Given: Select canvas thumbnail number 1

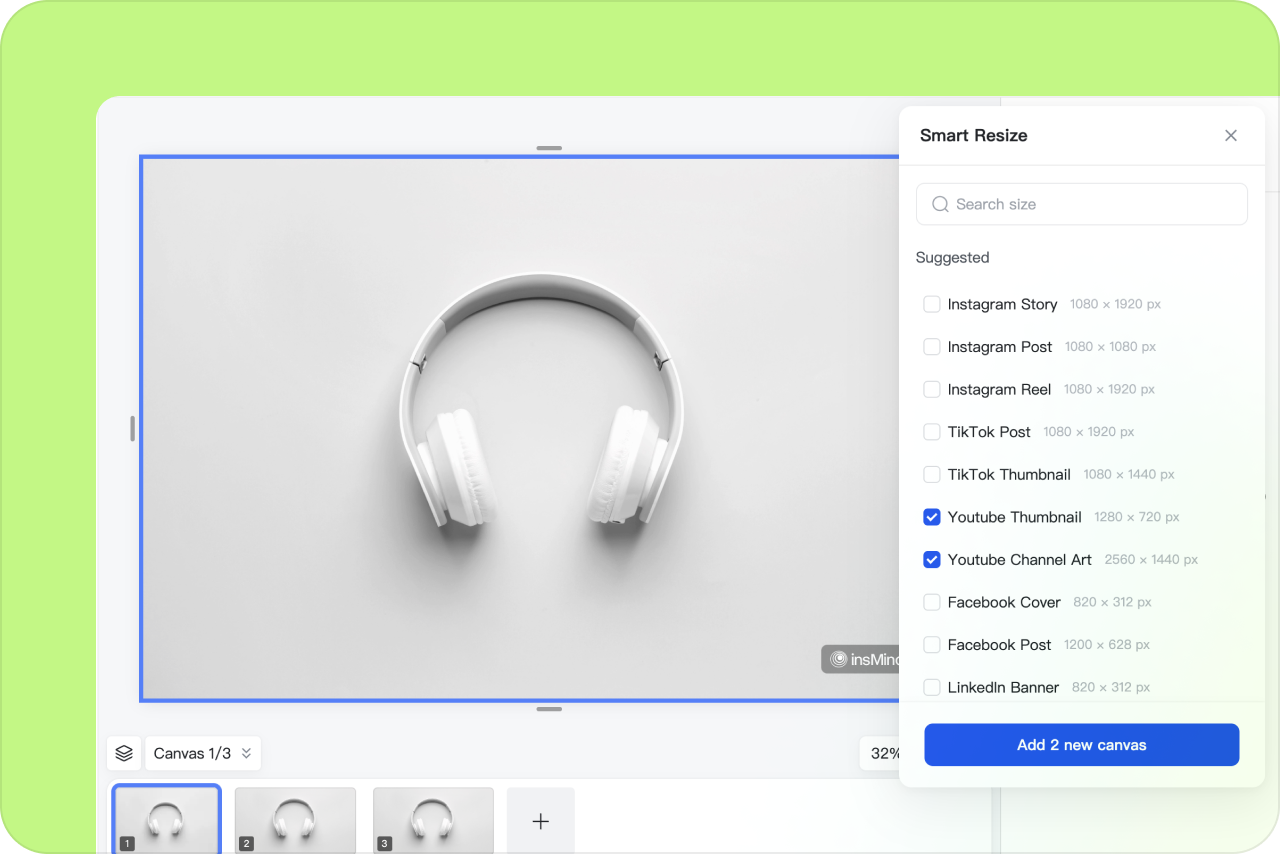Looking at the screenshot, I should (166, 819).
